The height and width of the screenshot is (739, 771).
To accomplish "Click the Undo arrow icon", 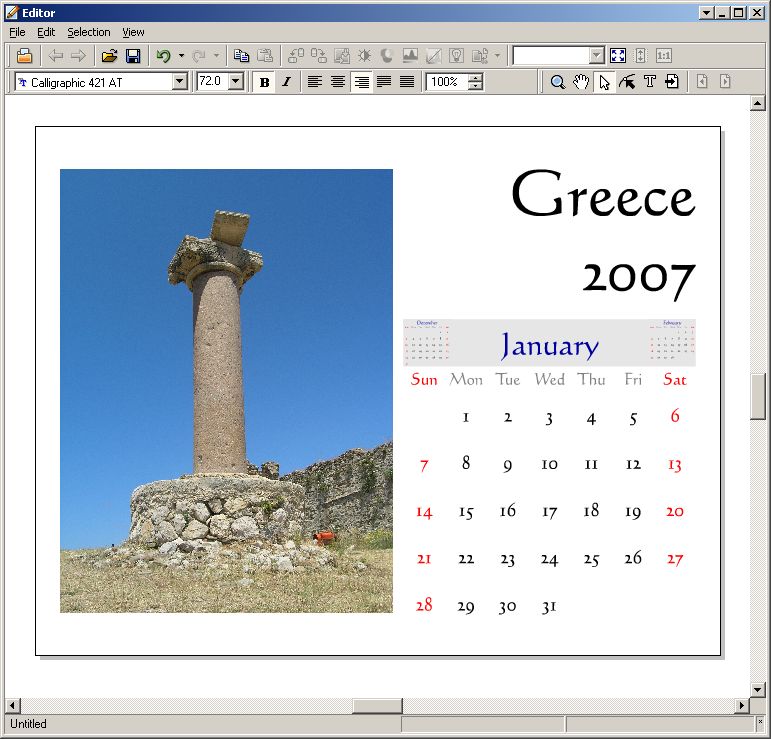I will click(163, 56).
